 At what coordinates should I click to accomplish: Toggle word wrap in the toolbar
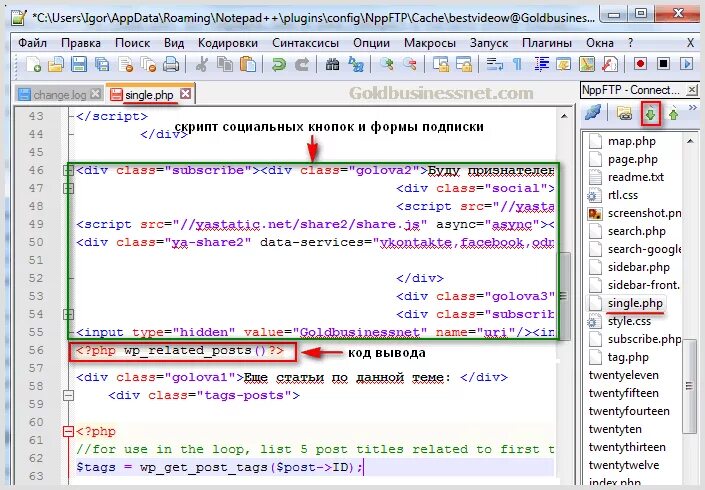[x=495, y=64]
